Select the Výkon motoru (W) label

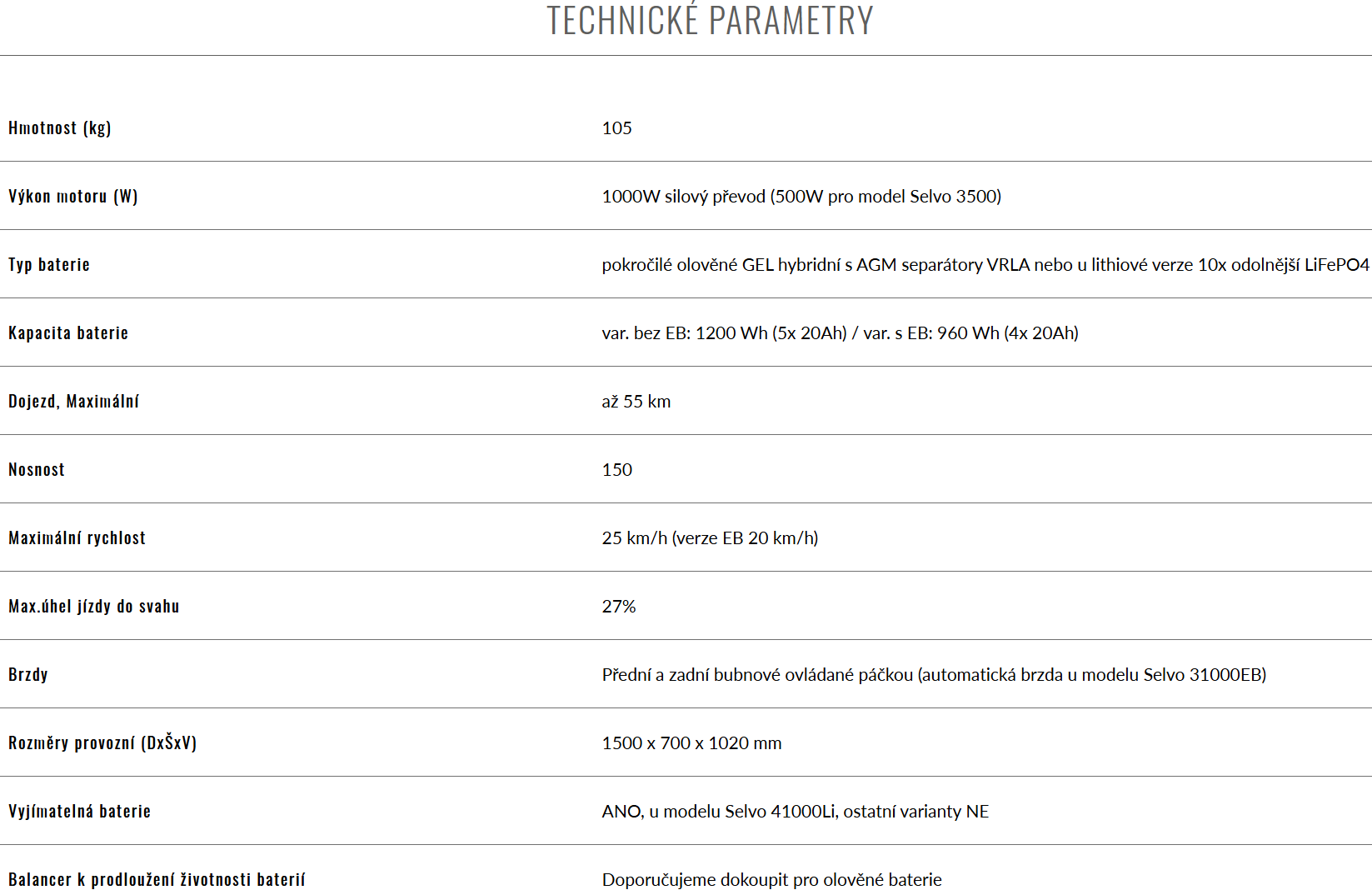click(73, 196)
